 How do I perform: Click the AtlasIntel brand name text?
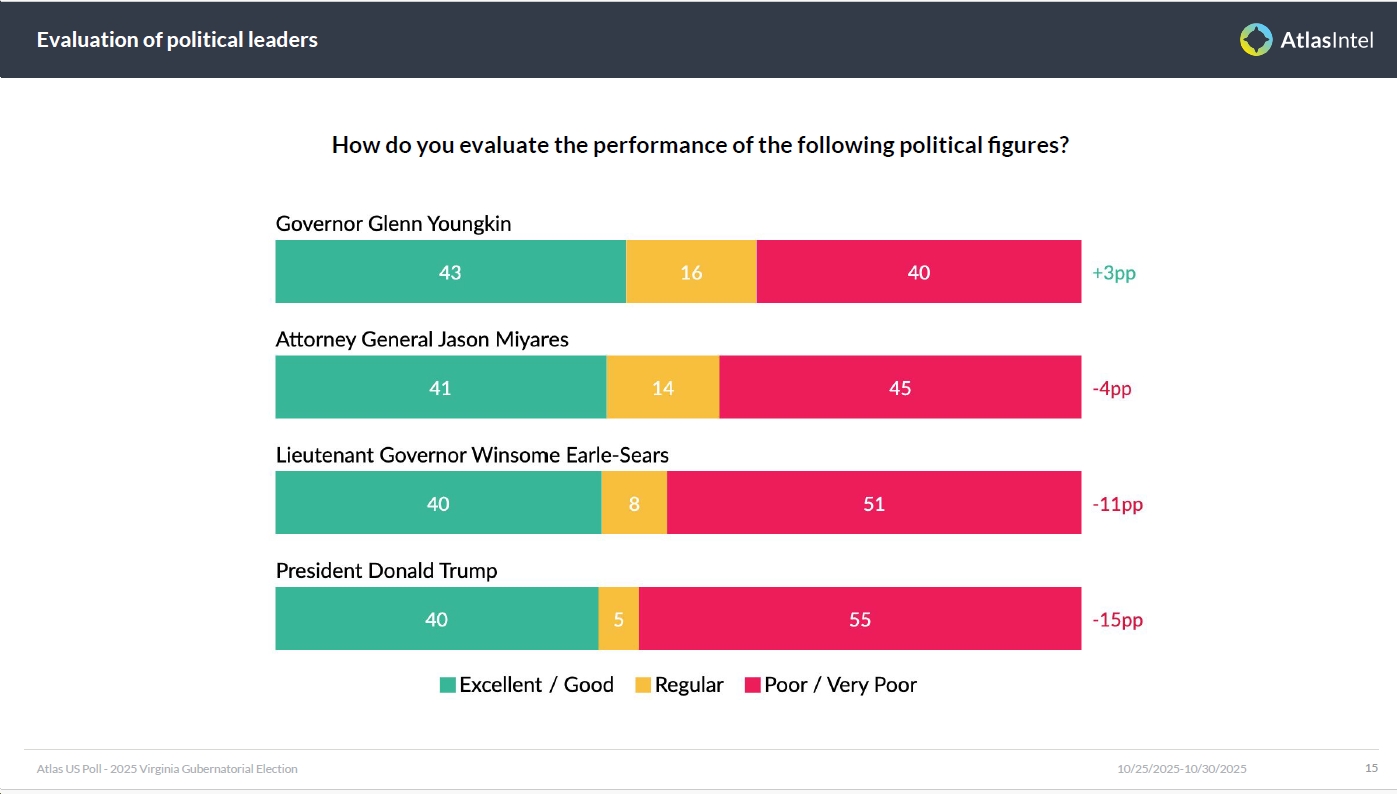tap(1327, 40)
